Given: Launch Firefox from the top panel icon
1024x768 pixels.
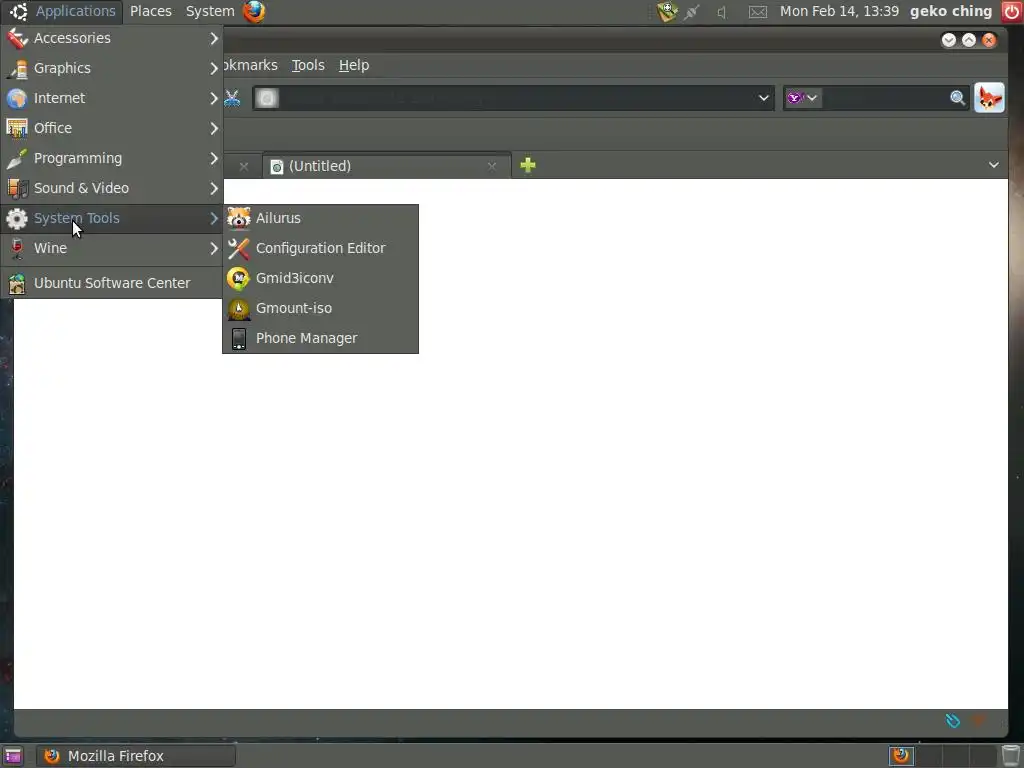Looking at the screenshot, I should [x=255, y=11].
